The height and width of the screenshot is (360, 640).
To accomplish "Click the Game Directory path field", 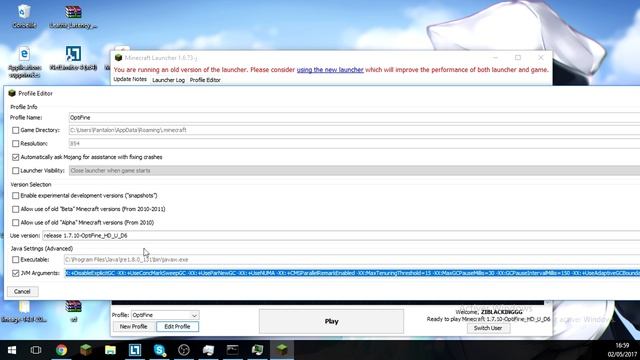I will (x=354, y=130).
